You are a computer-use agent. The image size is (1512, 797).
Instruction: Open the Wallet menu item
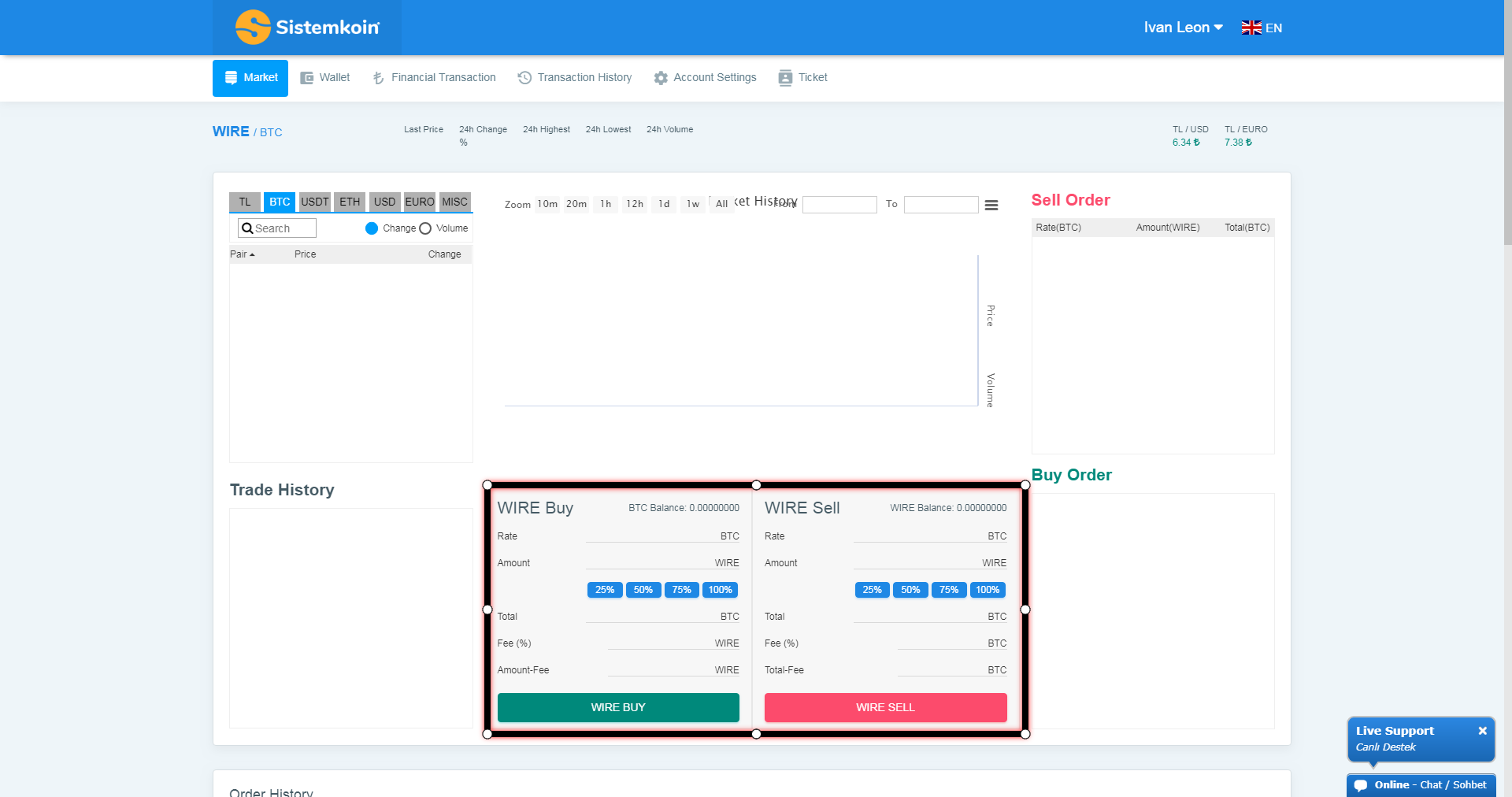[x=325, y=78]
